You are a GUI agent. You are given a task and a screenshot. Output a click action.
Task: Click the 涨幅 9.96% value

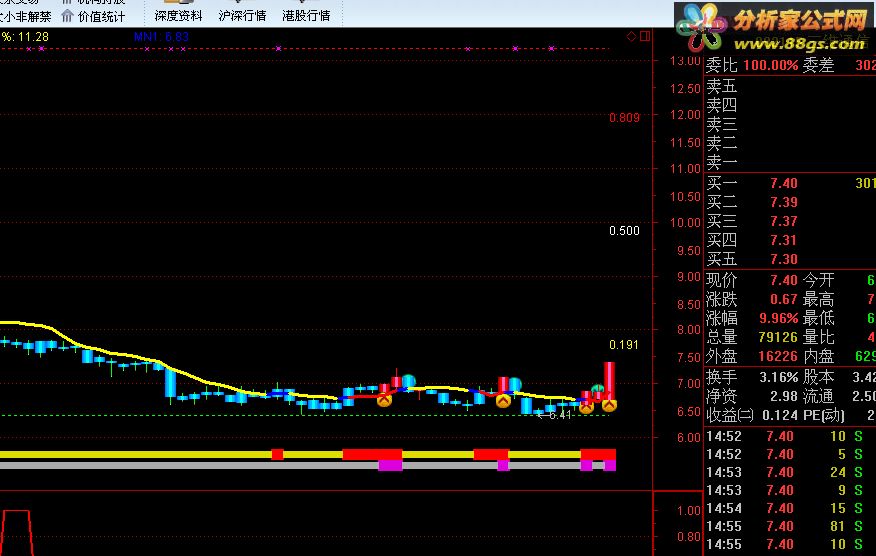click(778, 318)
